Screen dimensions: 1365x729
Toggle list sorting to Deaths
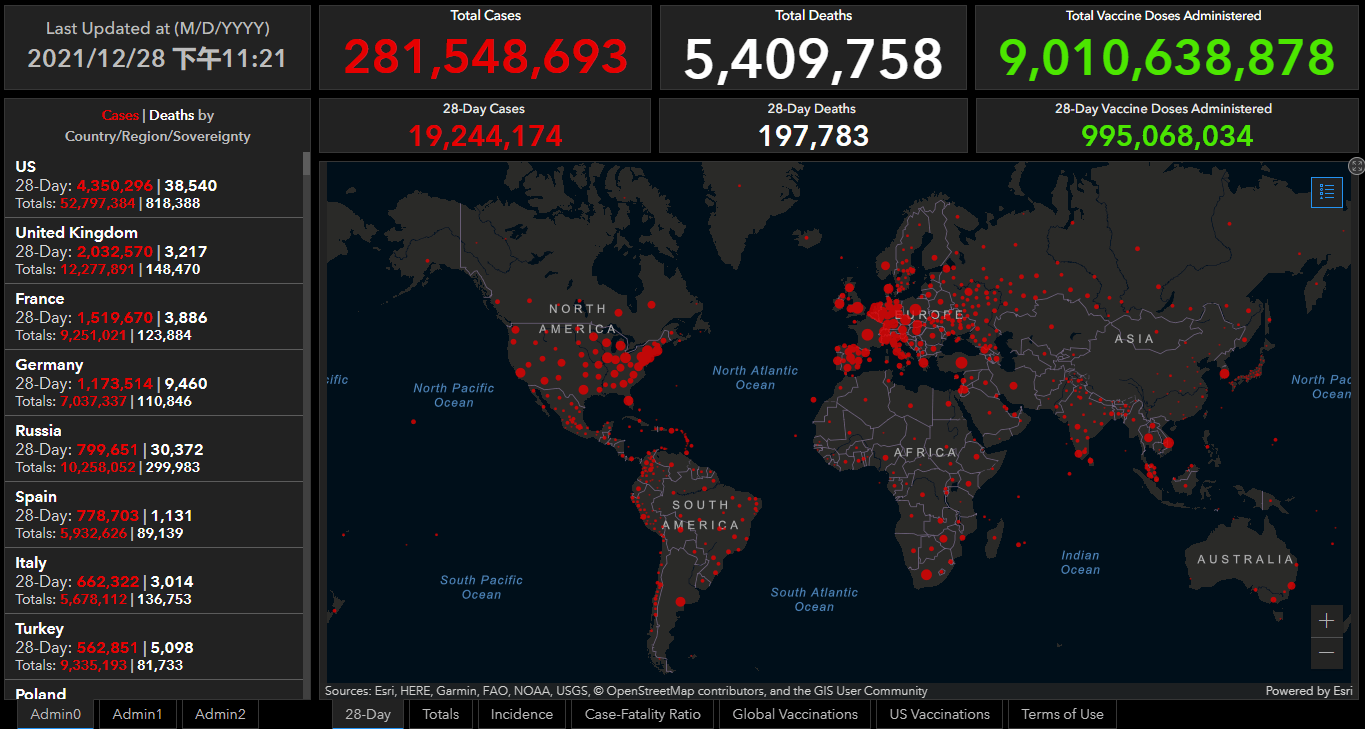pyautogui.click(x=172, y=116)
